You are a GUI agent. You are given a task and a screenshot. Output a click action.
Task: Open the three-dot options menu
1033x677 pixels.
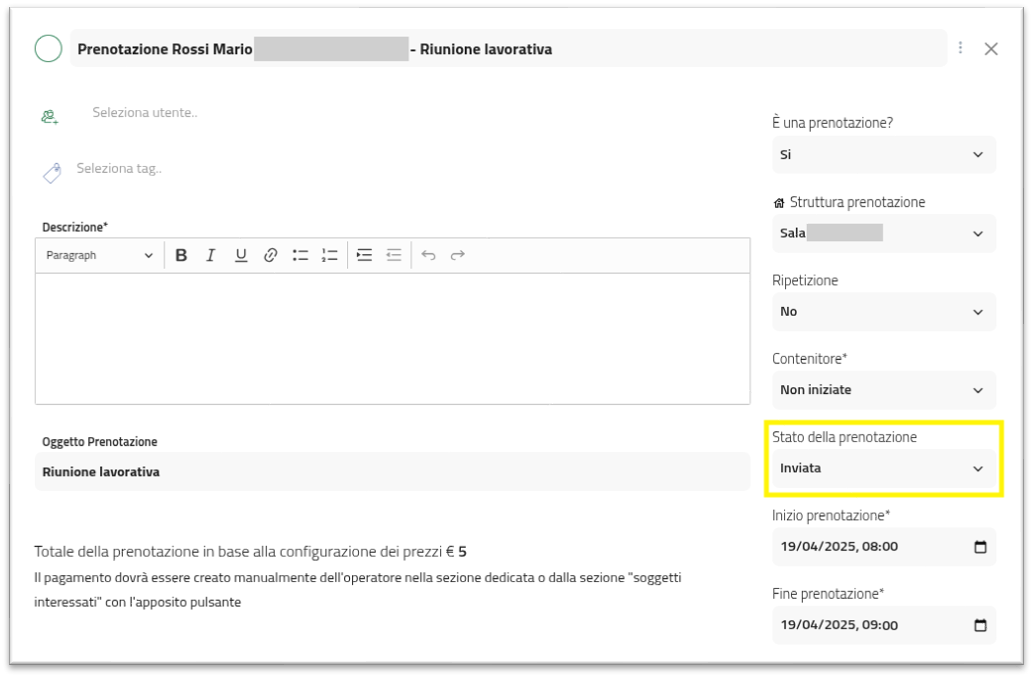click(x=961, y=48)
